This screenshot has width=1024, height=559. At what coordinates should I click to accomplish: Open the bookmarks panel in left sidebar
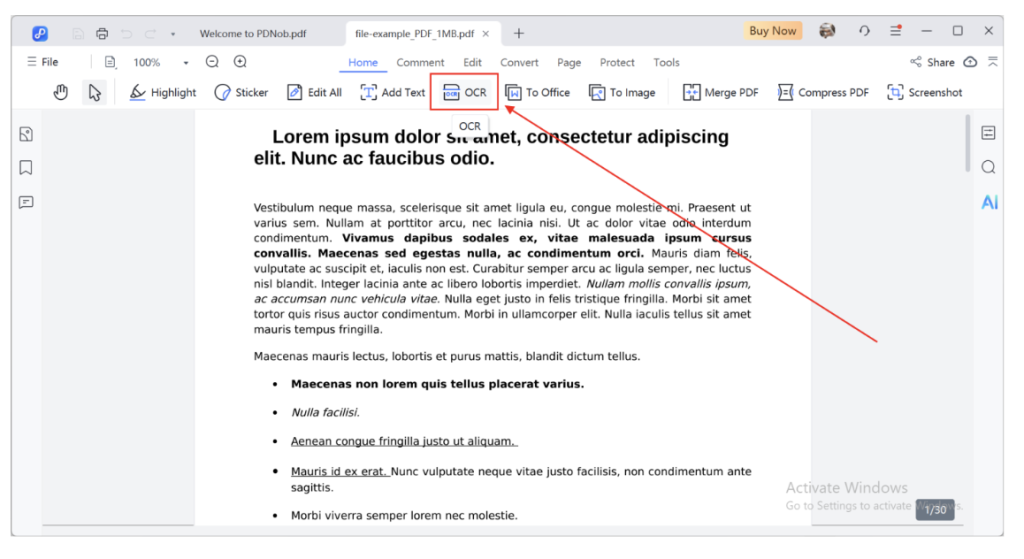(x=26, y=168)
